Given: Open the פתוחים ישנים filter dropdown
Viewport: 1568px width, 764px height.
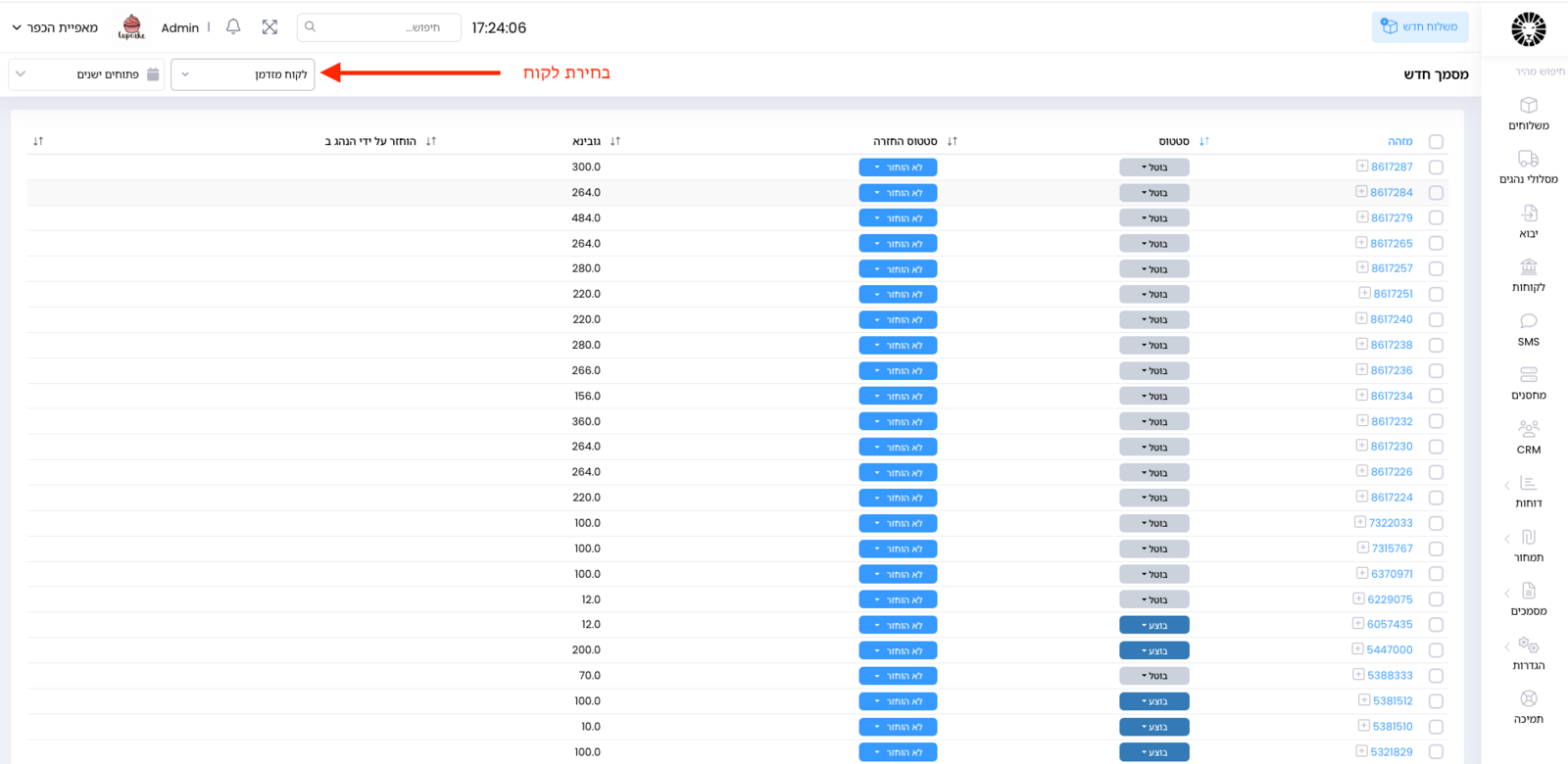Looking at the screenshot, I should 86,74.
